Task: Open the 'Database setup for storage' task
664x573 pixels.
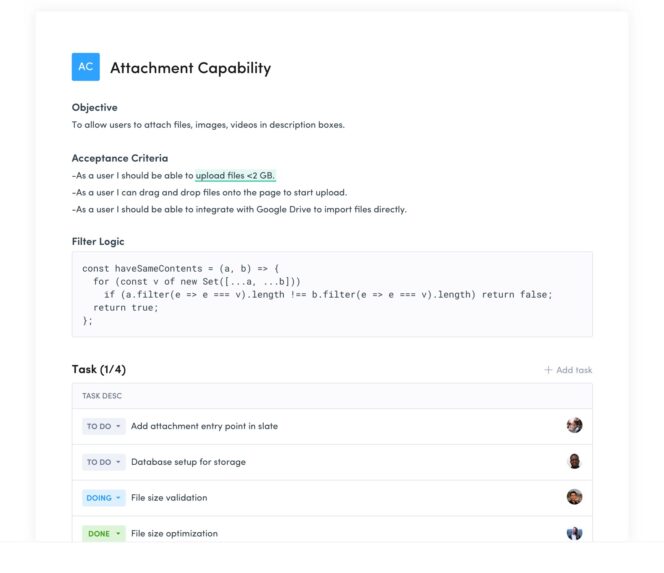Action: [188, 462]
